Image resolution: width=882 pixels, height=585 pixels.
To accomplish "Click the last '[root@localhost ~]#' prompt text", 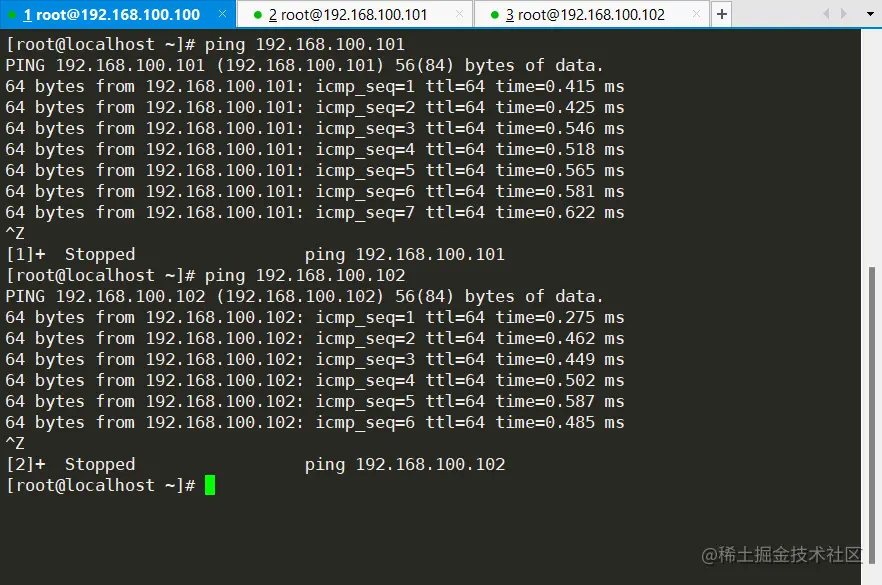I will coord(101,485).
